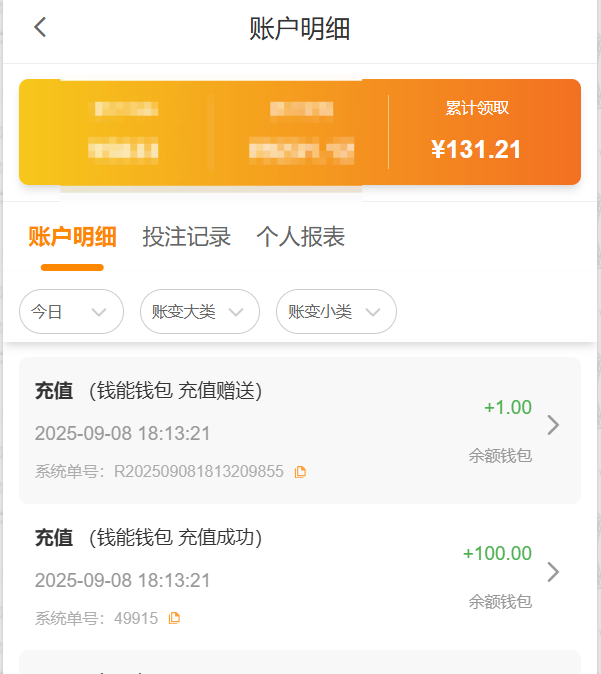Click 余额钱包 label under +100.00
The height and width of the screenshot is (674, 601).
point(500,601)
